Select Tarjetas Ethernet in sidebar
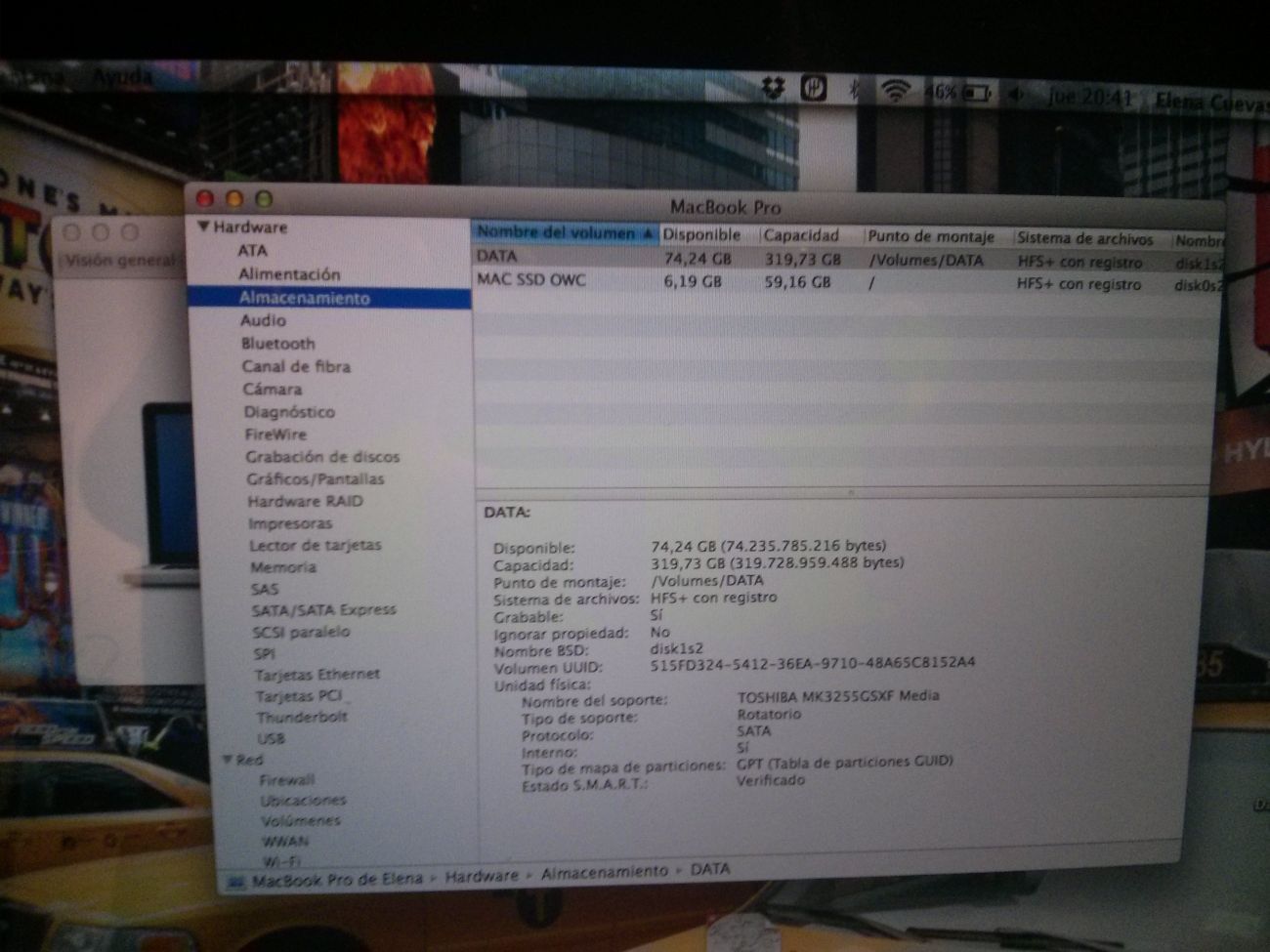The height and width of the screenshot is (952, 1270). (317, 674)
